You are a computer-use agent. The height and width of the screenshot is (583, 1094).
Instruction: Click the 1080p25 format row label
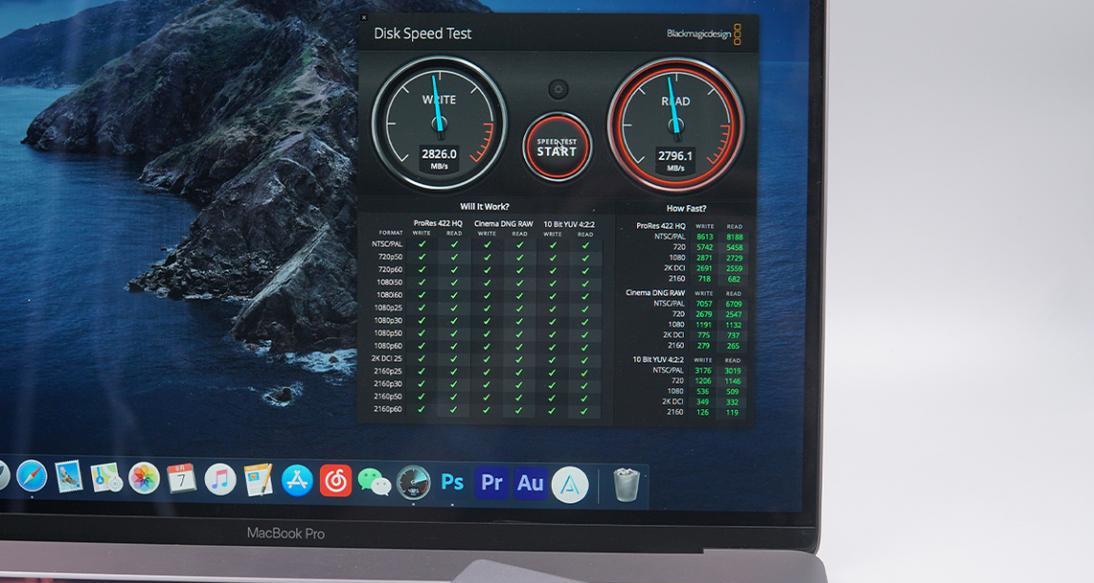388,308
